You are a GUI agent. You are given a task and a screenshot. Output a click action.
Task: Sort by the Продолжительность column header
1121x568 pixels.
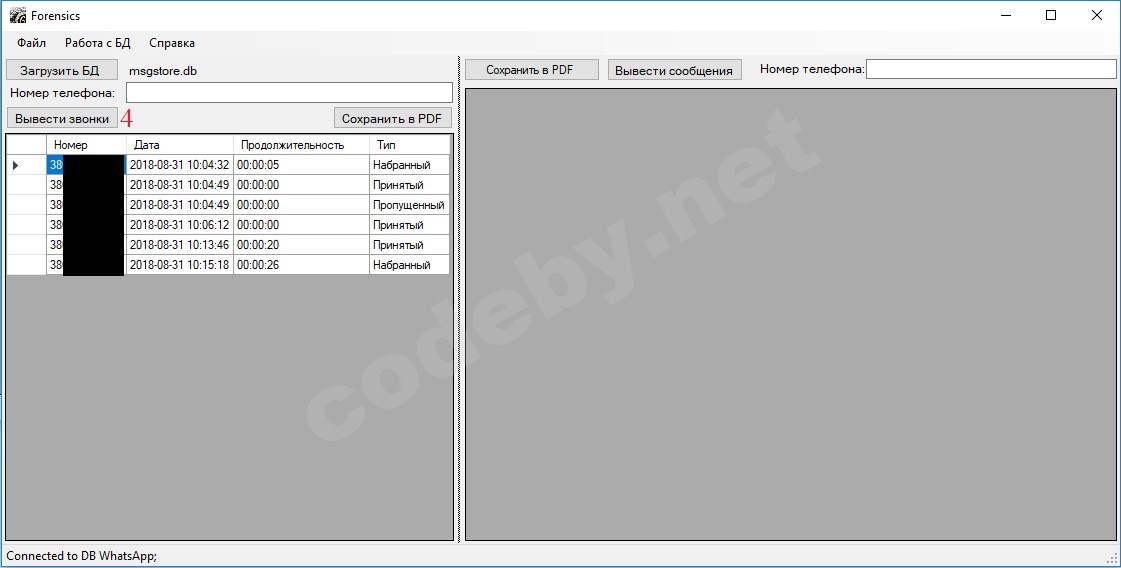(301, 145)
